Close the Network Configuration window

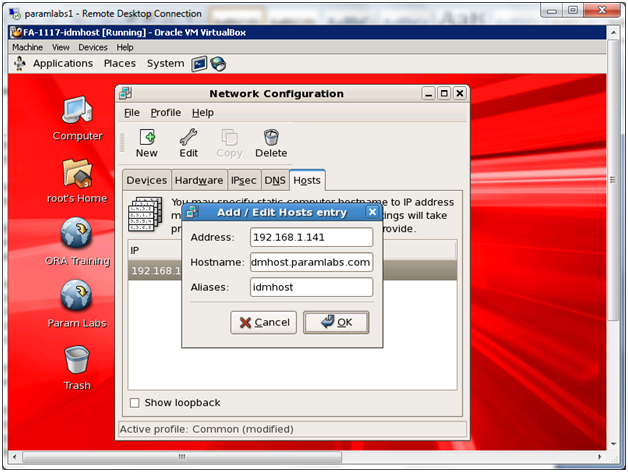coord(460,94)
